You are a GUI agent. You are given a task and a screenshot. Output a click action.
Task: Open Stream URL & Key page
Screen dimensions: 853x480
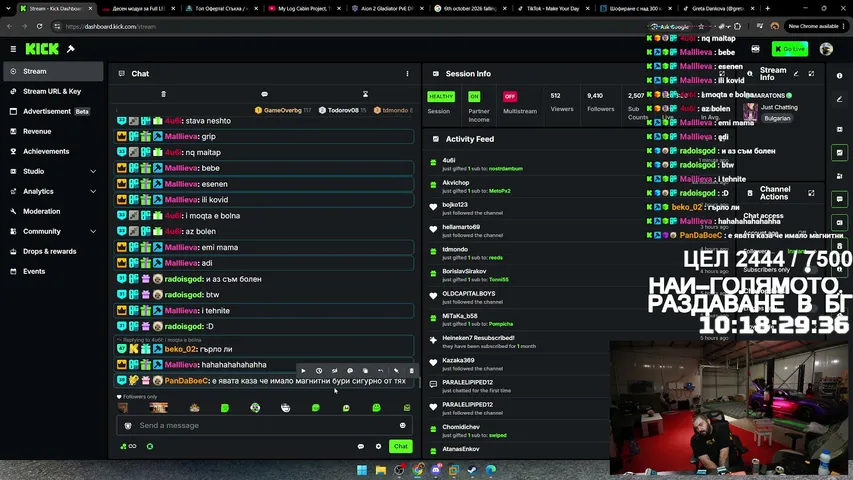pos(52,91)
